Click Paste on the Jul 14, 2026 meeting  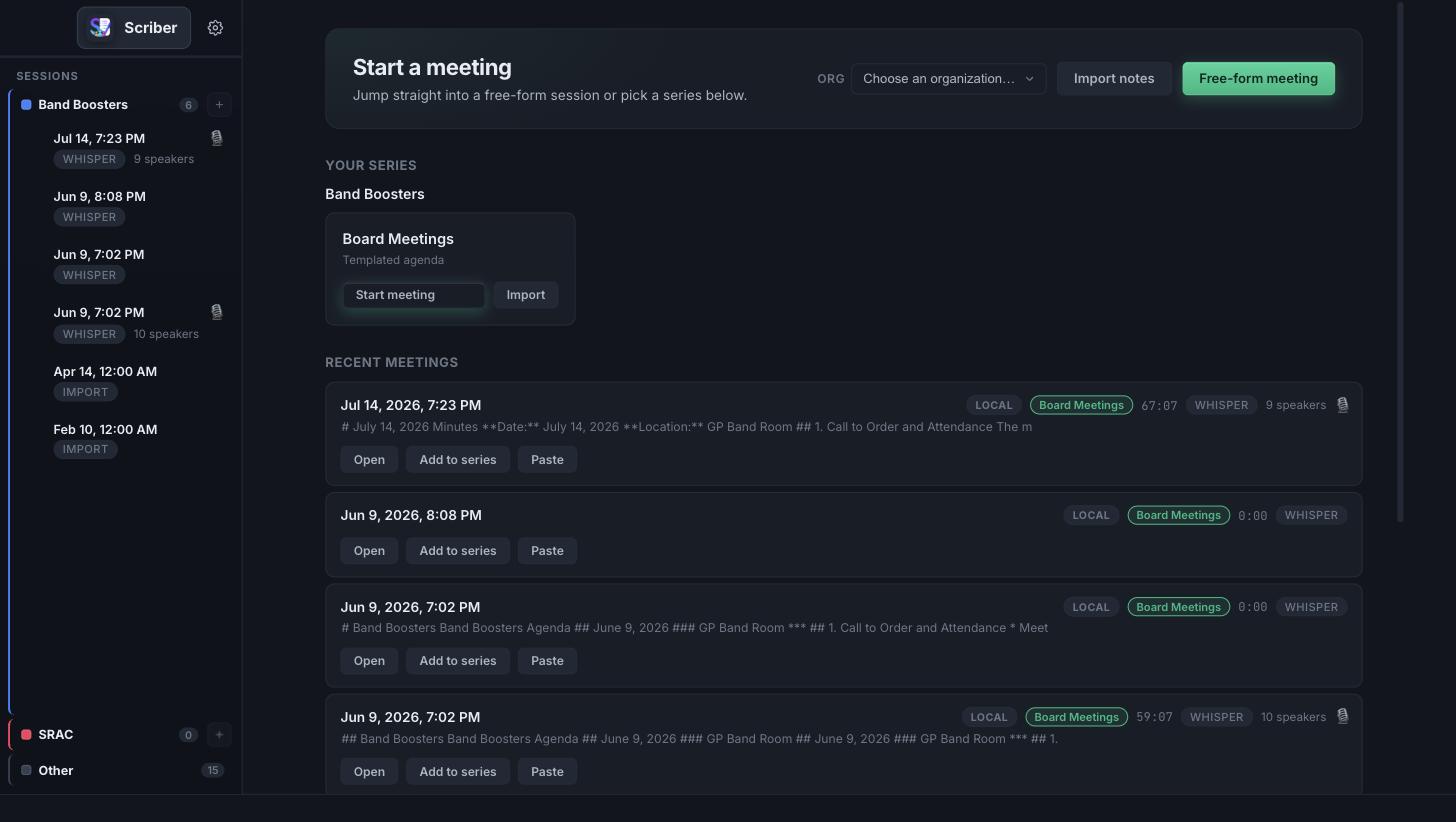click(547, 460)
